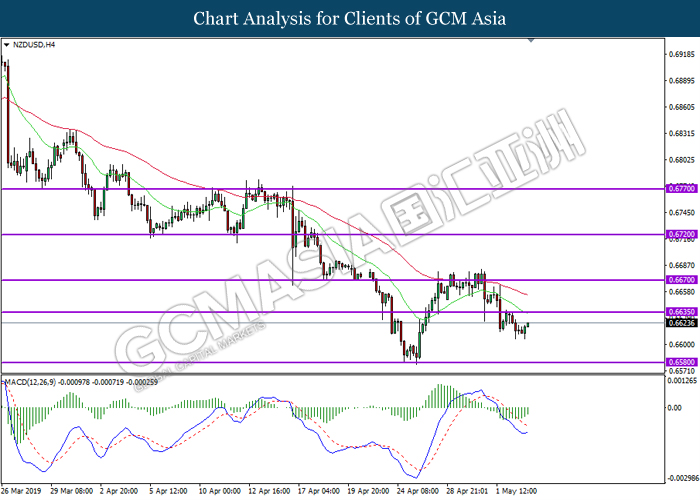Click the 10 Apr 00:00 time label
700x500 pixels.
[x=220, y=491]
